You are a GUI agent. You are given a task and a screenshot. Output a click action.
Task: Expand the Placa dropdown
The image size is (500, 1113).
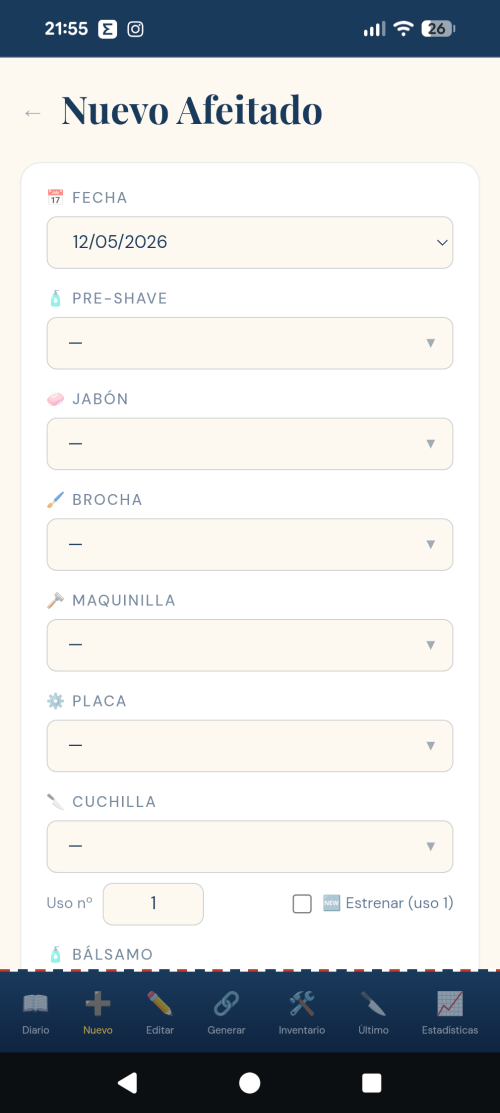pyautogui.click(x=250, y=746)
